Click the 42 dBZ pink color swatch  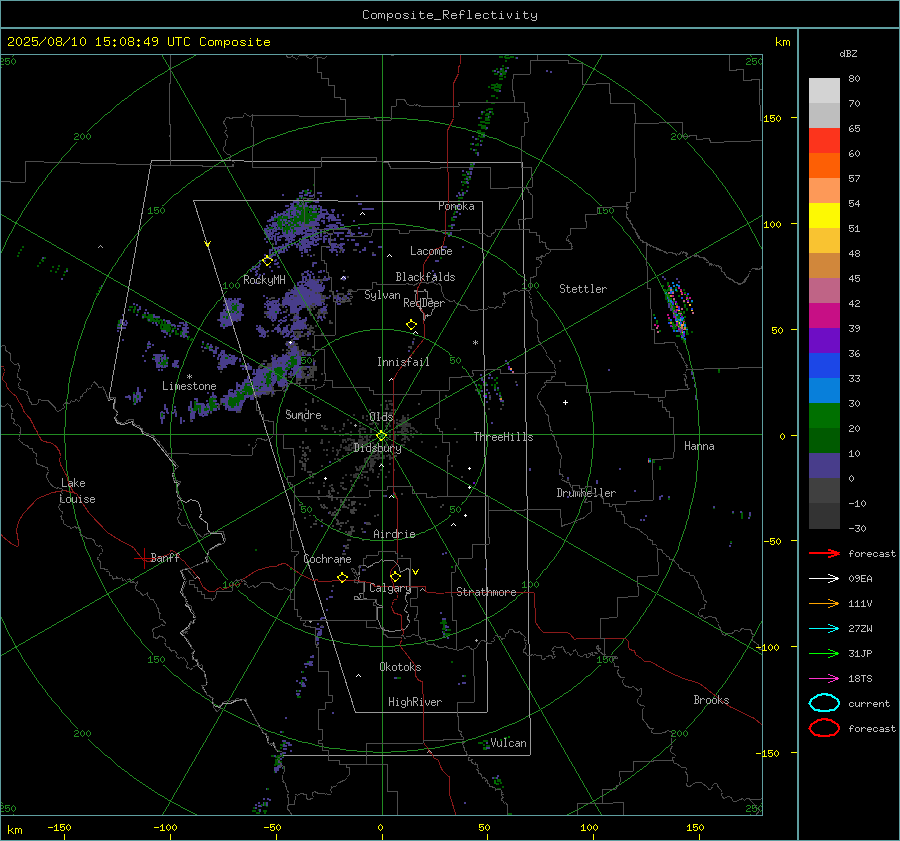824,290
